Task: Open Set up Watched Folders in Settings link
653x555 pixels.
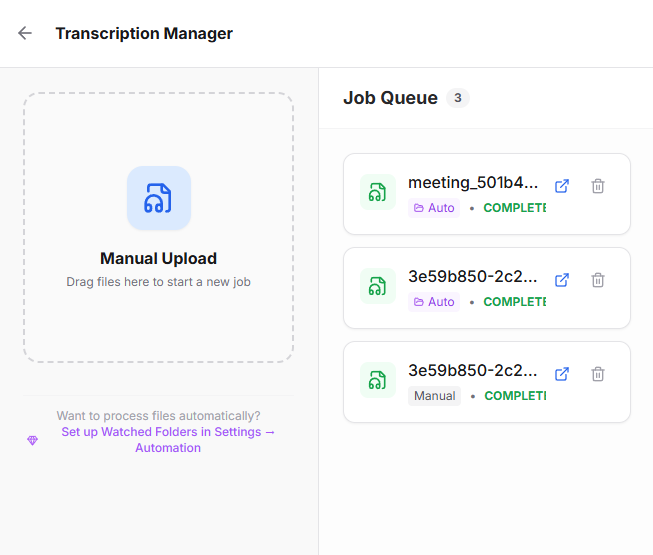Action: coord(168,440)
